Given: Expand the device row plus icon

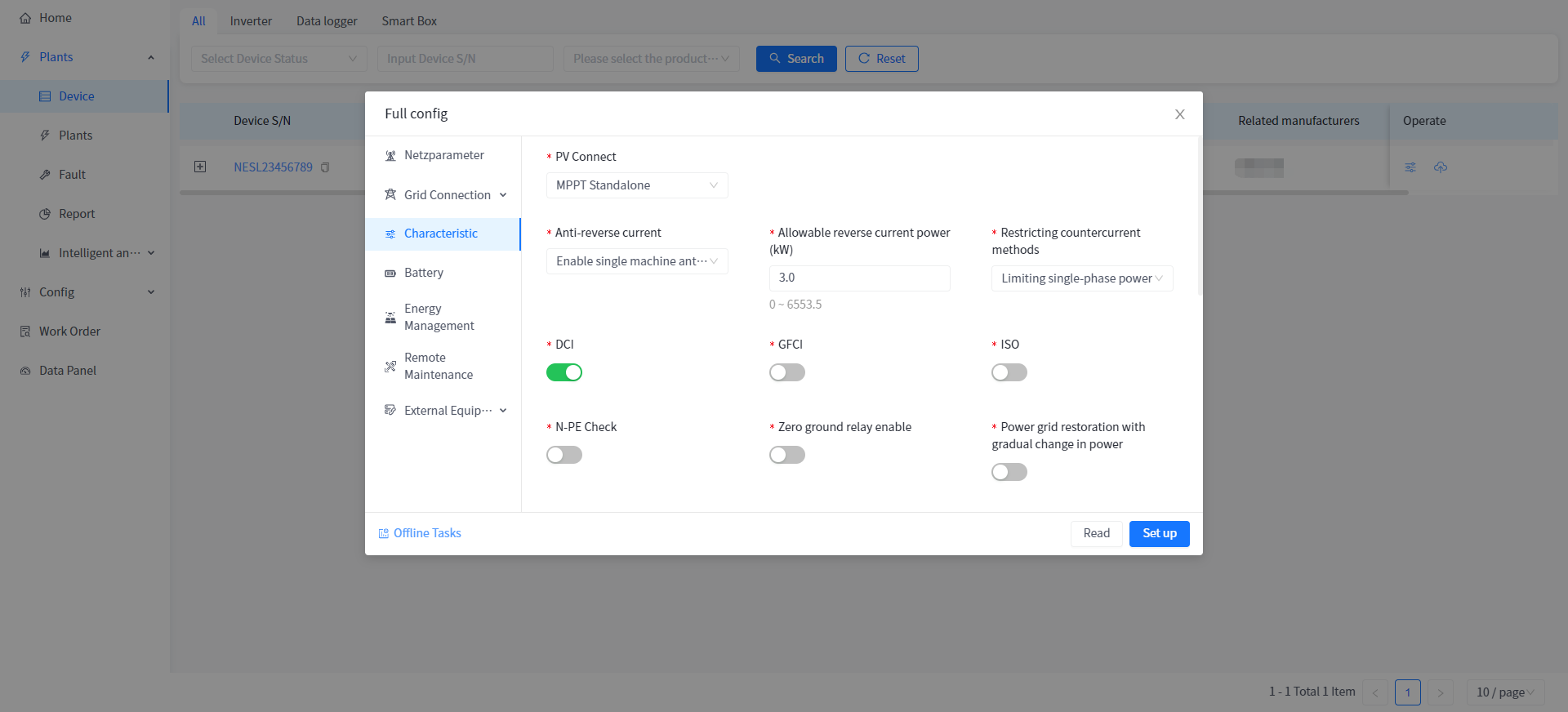Looking at the screenshot, I should (x=200, y=167).
